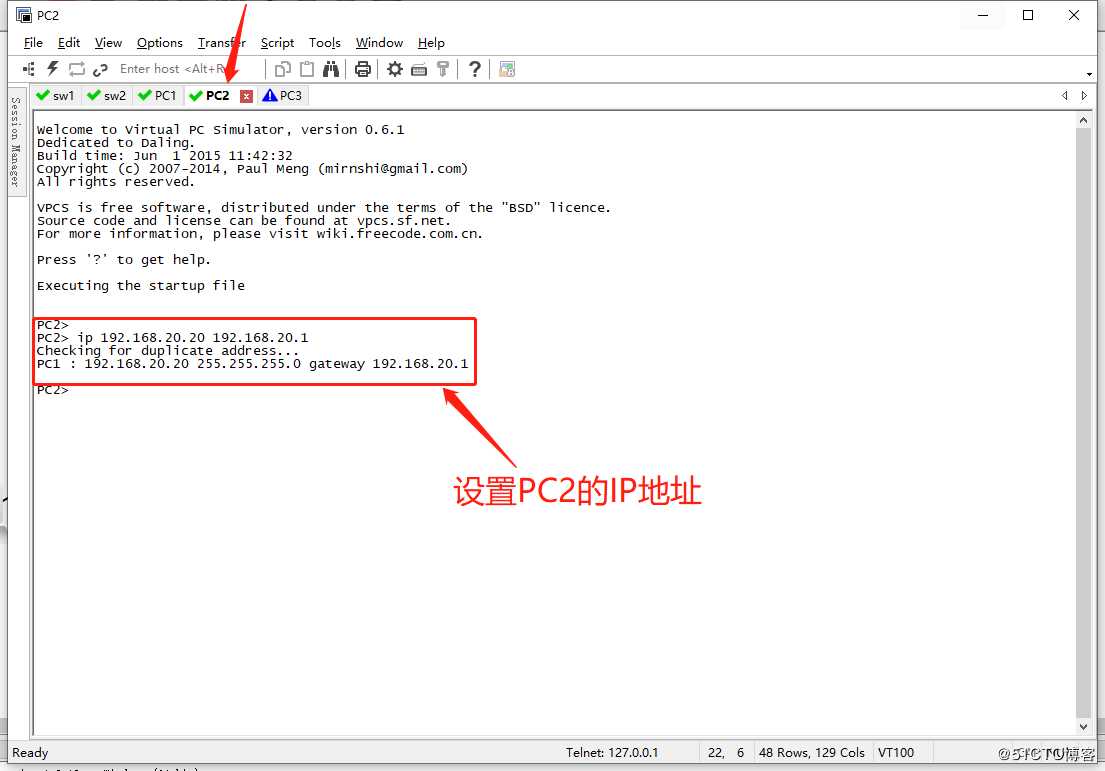Click the cursor position '22, 6' status
This screenshot has height=771, width=1105.
[726, 753]
